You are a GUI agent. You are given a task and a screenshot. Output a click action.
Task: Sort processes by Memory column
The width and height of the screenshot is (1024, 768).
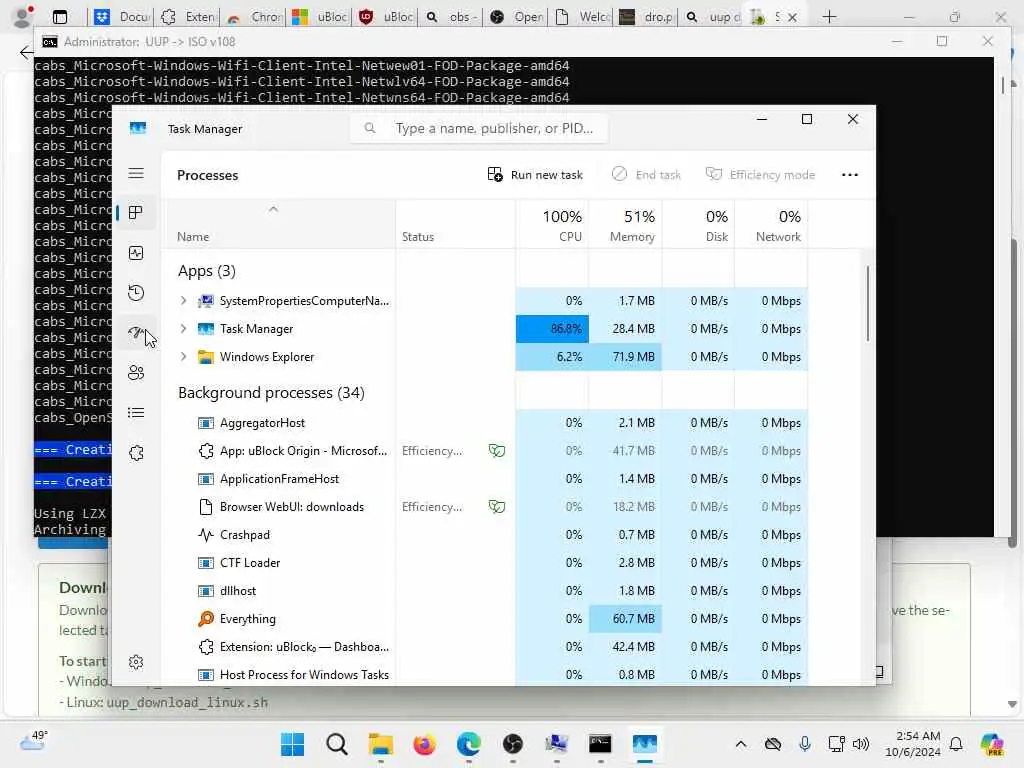tap(626, 225)
